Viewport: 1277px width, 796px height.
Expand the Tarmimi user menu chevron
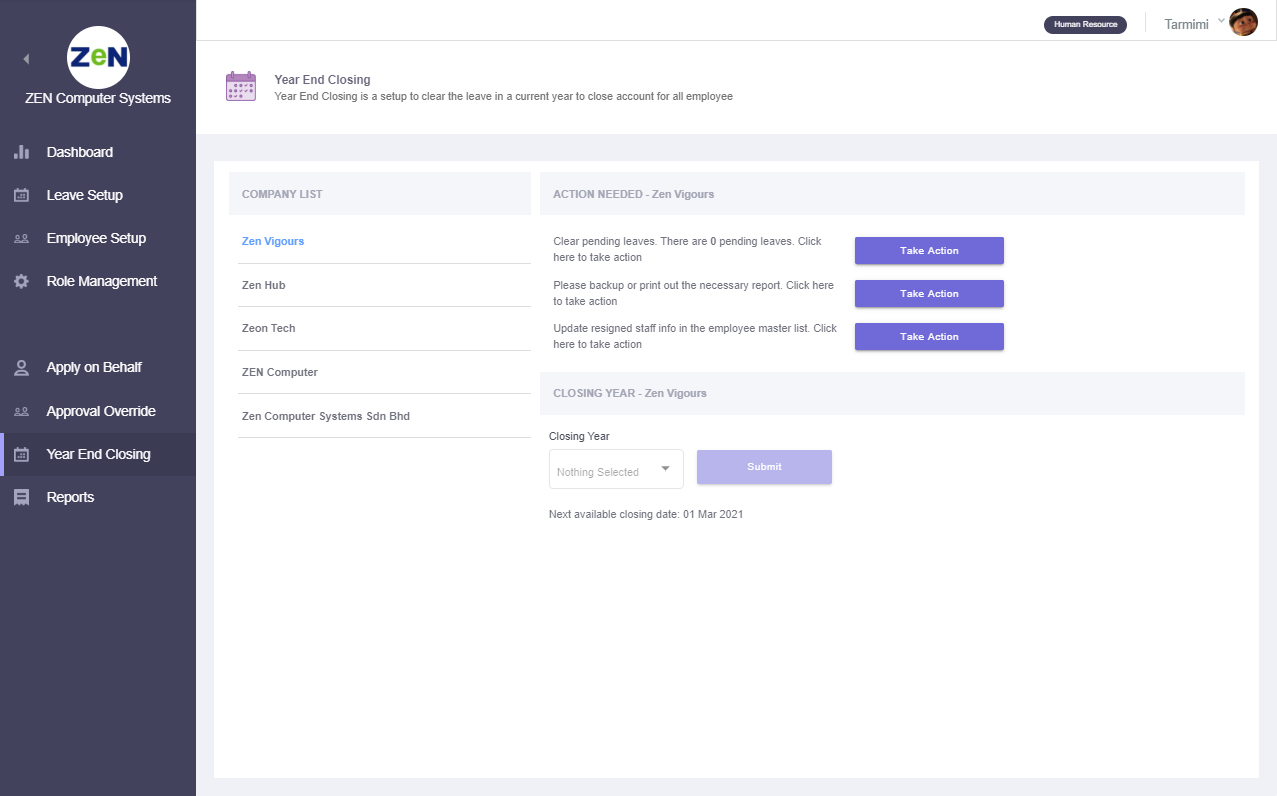click(x=1222, y=20)
